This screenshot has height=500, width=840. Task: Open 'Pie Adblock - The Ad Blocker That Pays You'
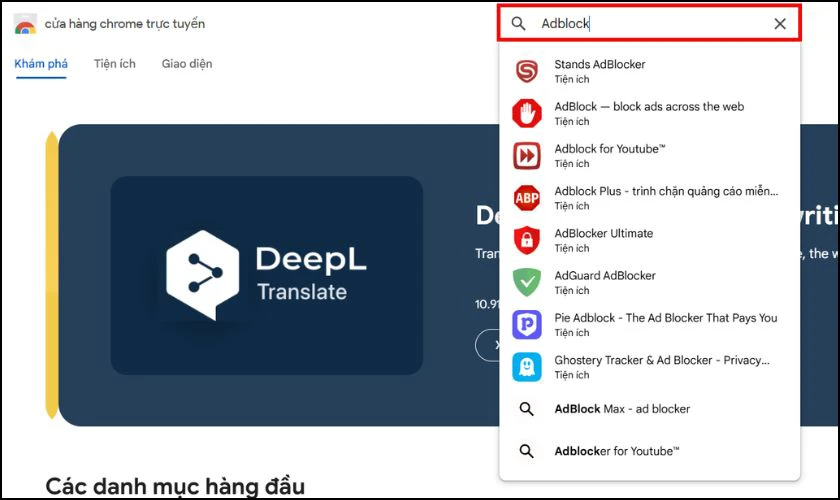click(x=665, y=318)
